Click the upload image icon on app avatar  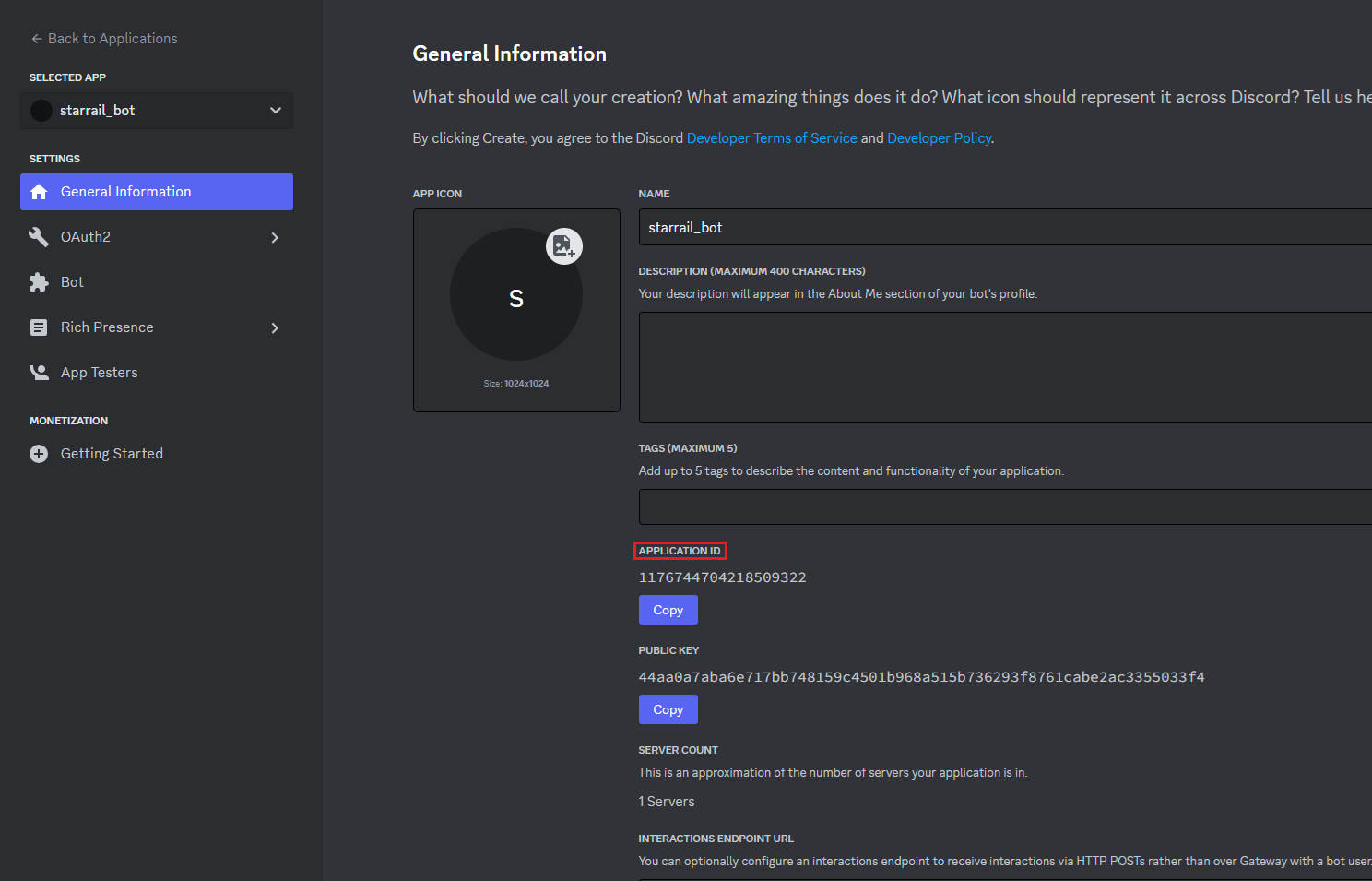[564, 246]
